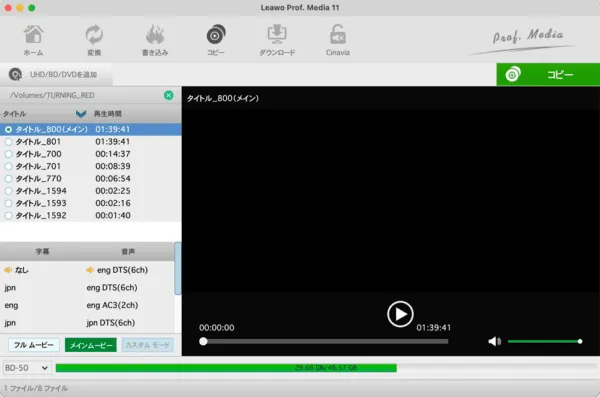Click duration 00:06:54 of タイトル_770

113,178
